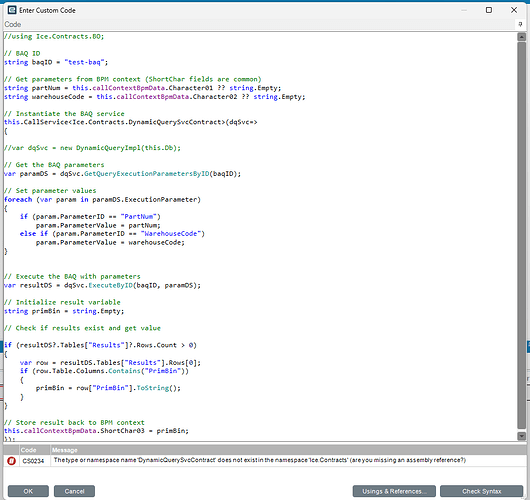Click the OK button
Viewport: 530px width, 500px height.
pyautogui.click(x=28, y=491)
